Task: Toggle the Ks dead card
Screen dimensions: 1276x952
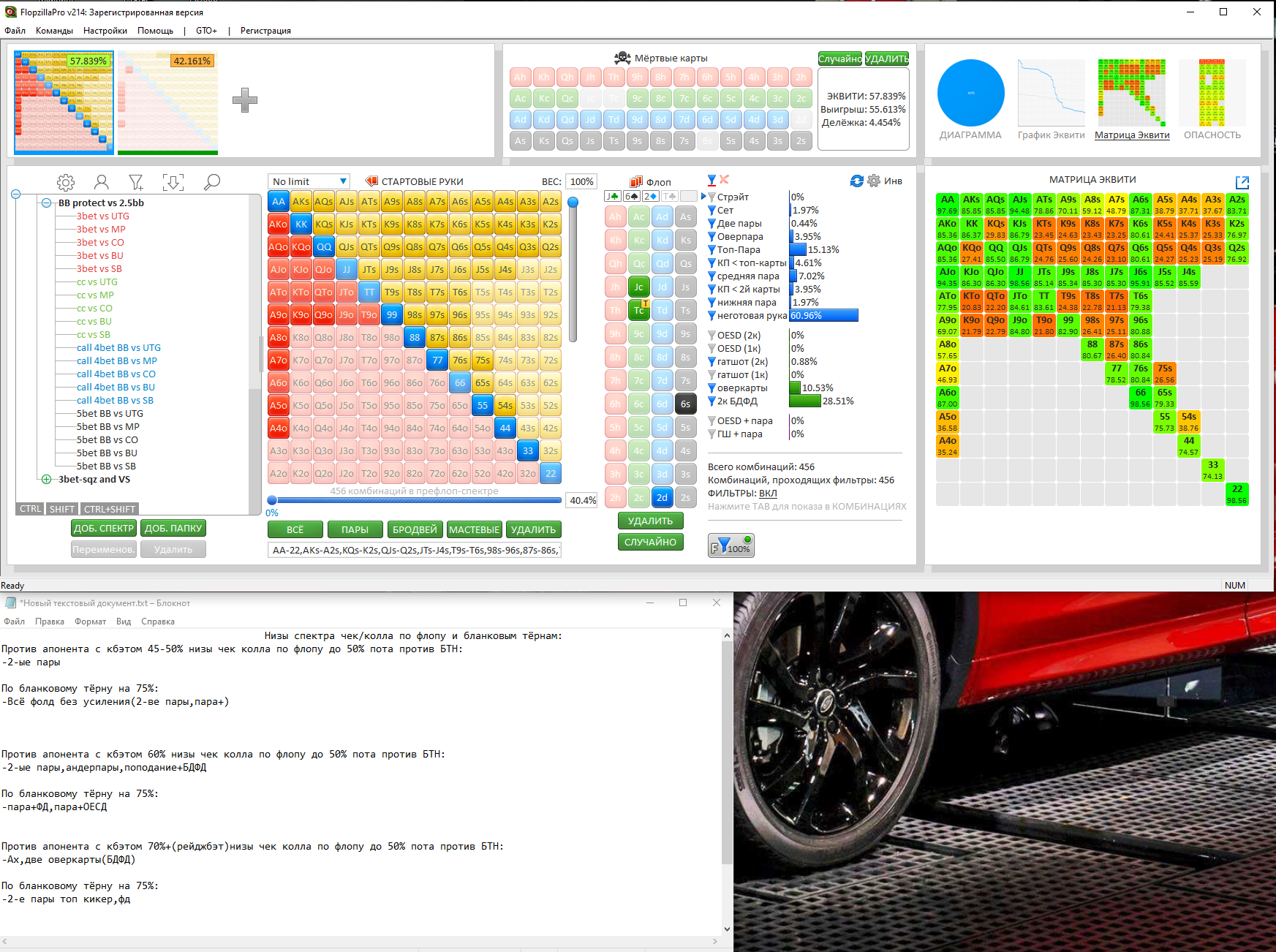Action: (543, 141)
